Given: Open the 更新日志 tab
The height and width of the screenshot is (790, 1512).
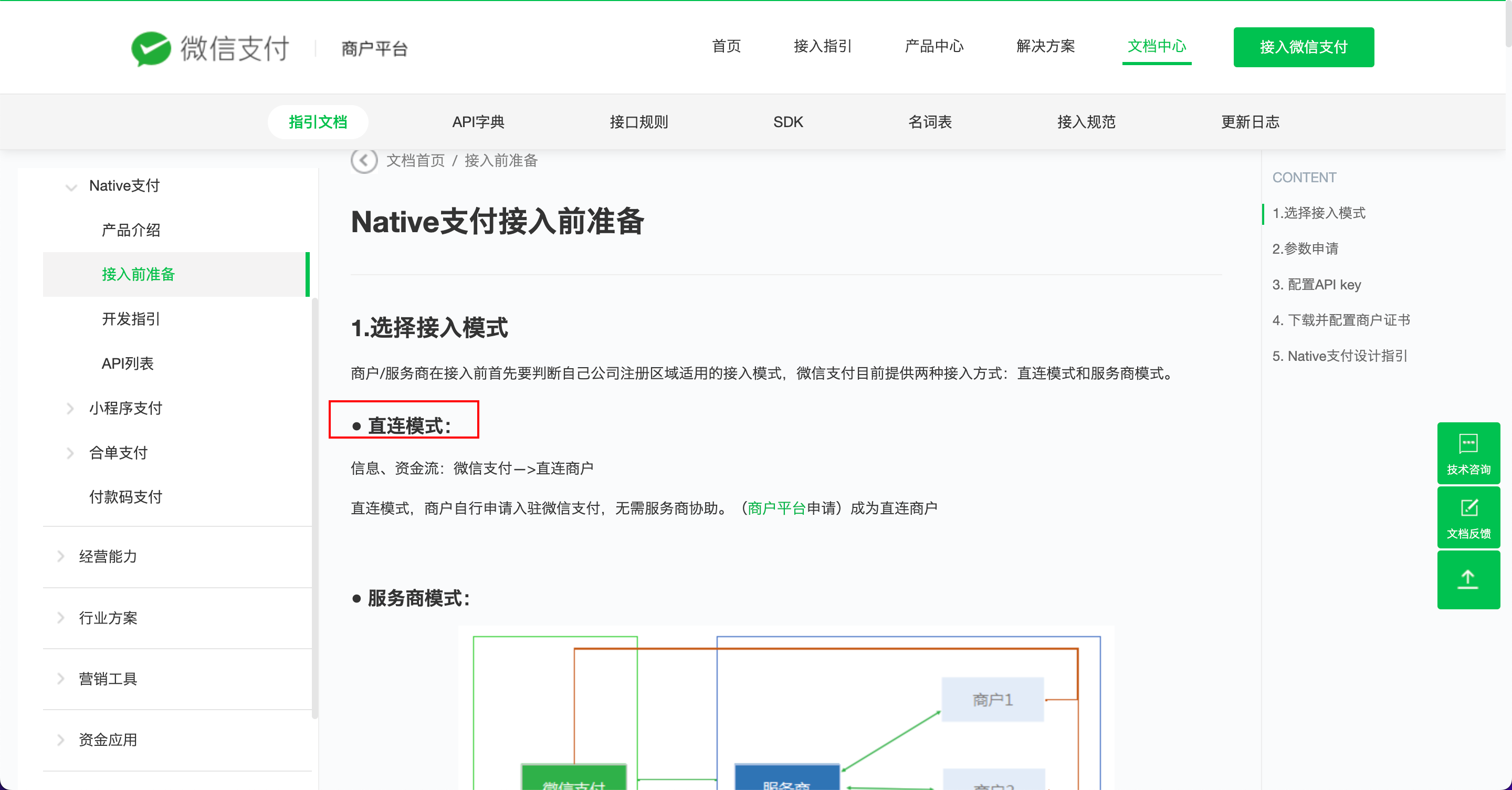Looking at the screenshot, I should click(1249, 122).
